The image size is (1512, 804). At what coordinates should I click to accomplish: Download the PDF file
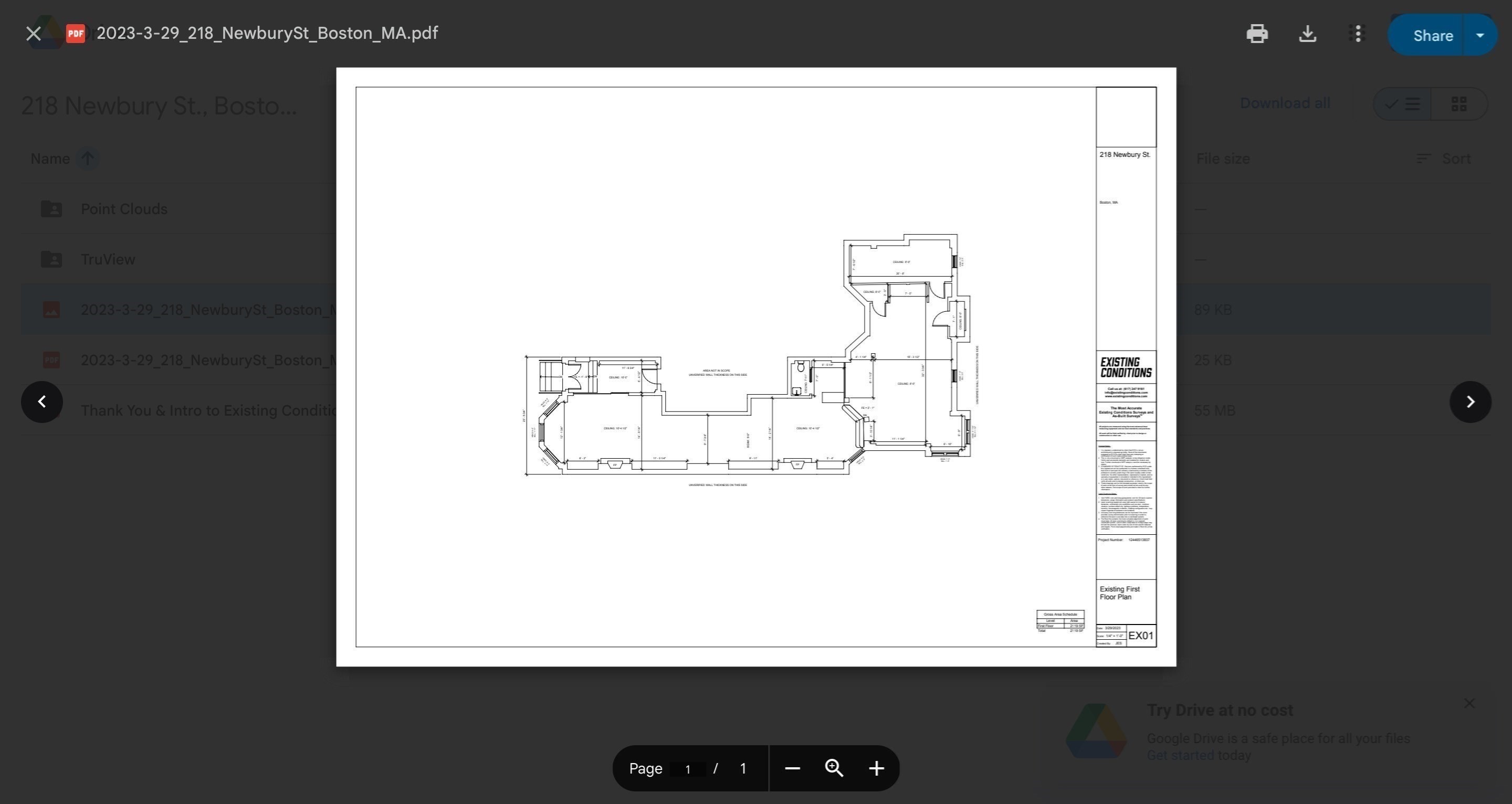(1307, 34)
